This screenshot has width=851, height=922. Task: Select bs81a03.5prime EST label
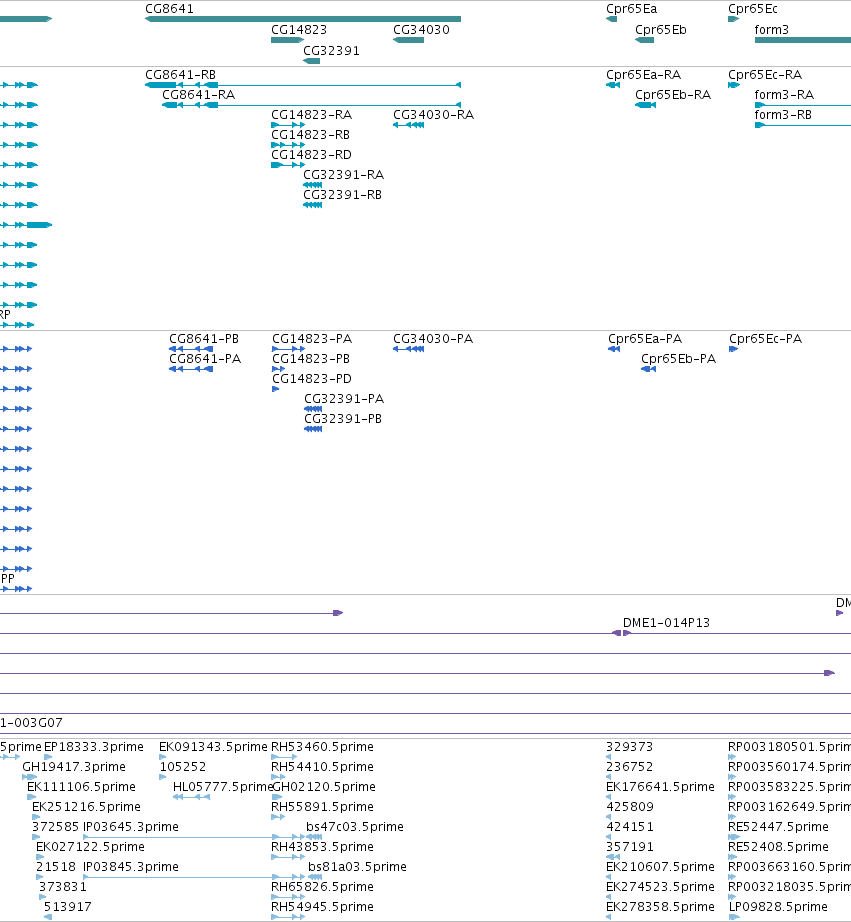tap(358, 867)
